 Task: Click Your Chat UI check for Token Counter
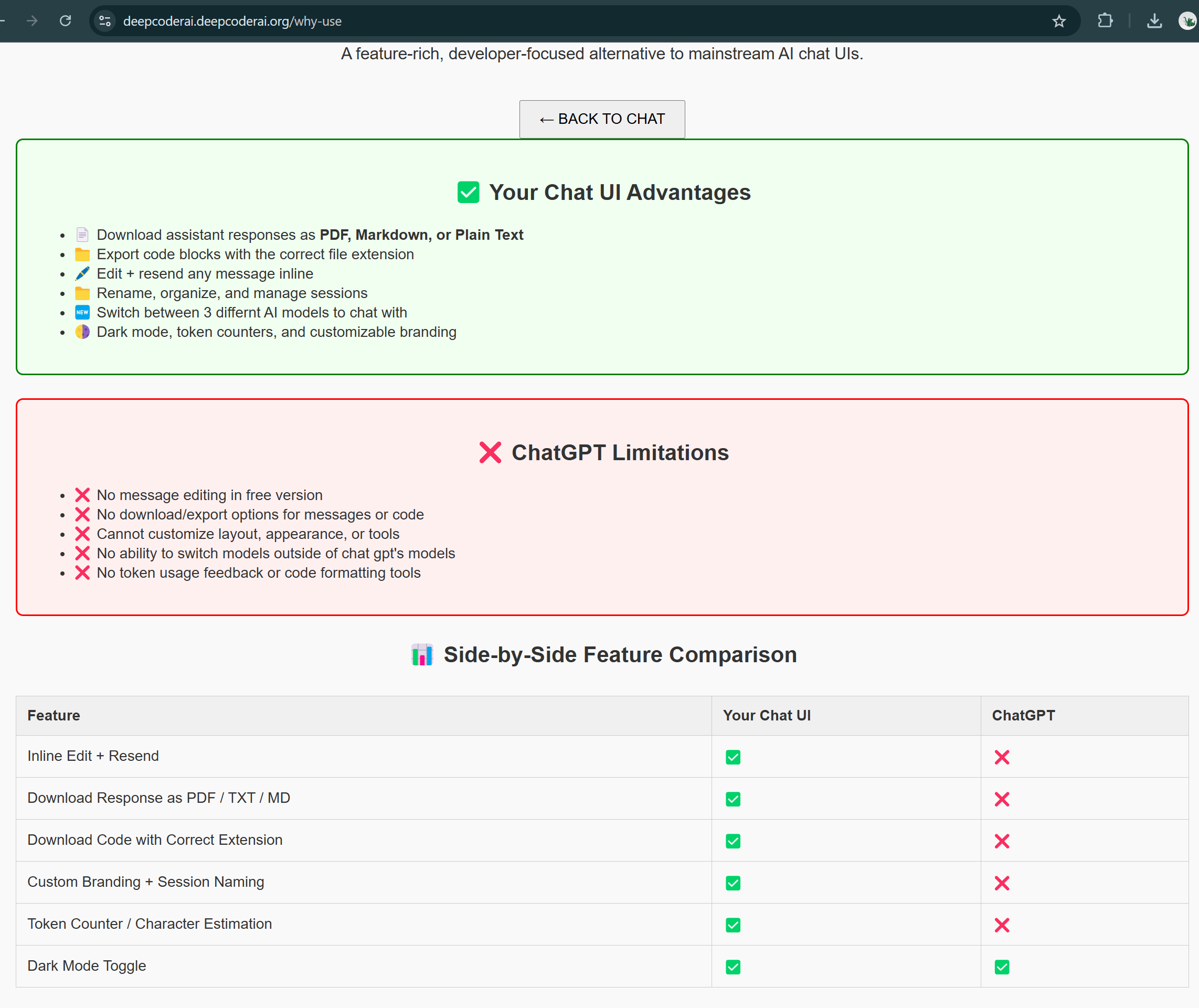click(733, 925)
